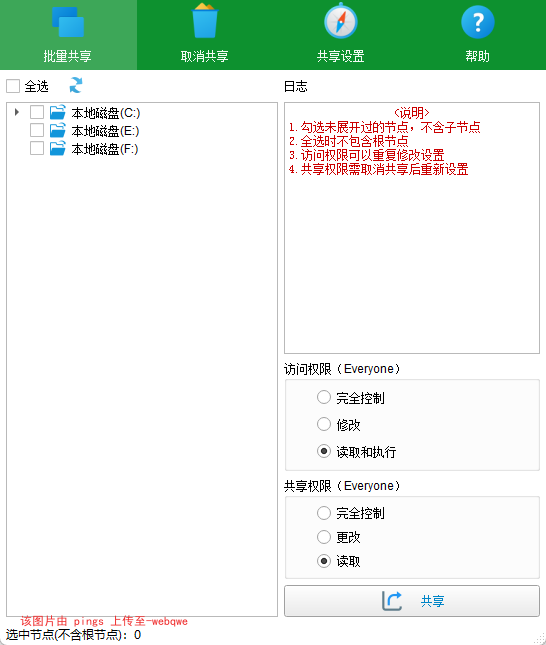Select the 修改 access permission radio
This screenshot has height=645, width=546.
click(x=324, y=424)
